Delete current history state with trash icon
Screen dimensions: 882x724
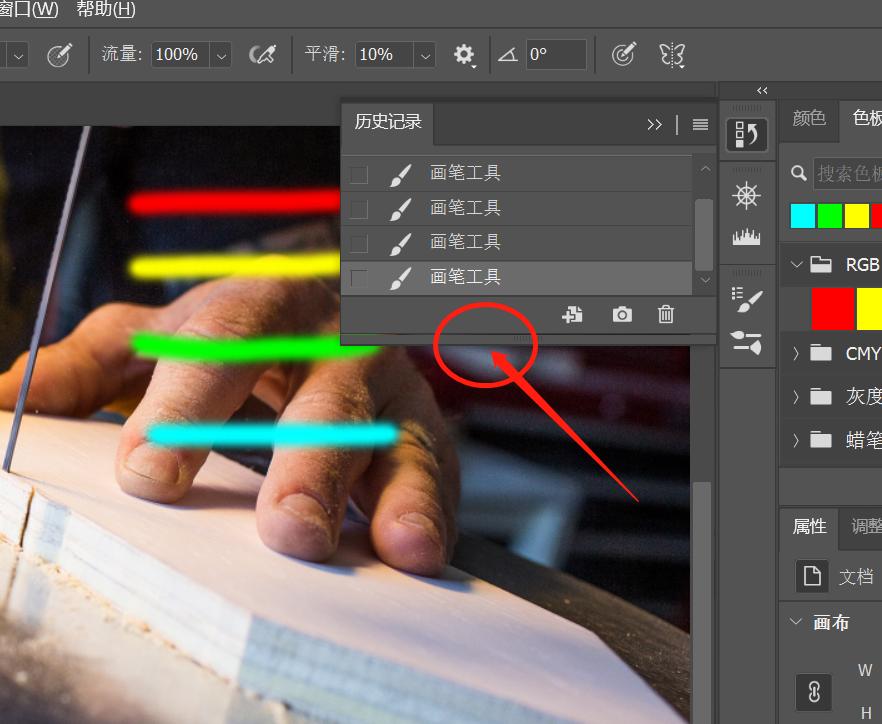tap(666, 315)
